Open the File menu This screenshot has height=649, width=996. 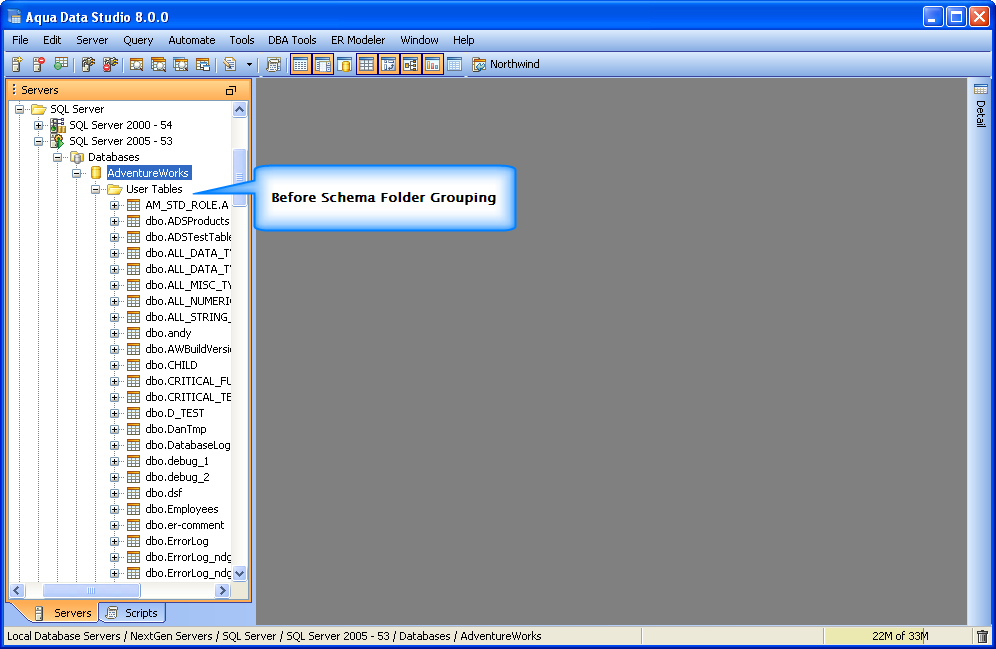[20, 40]
